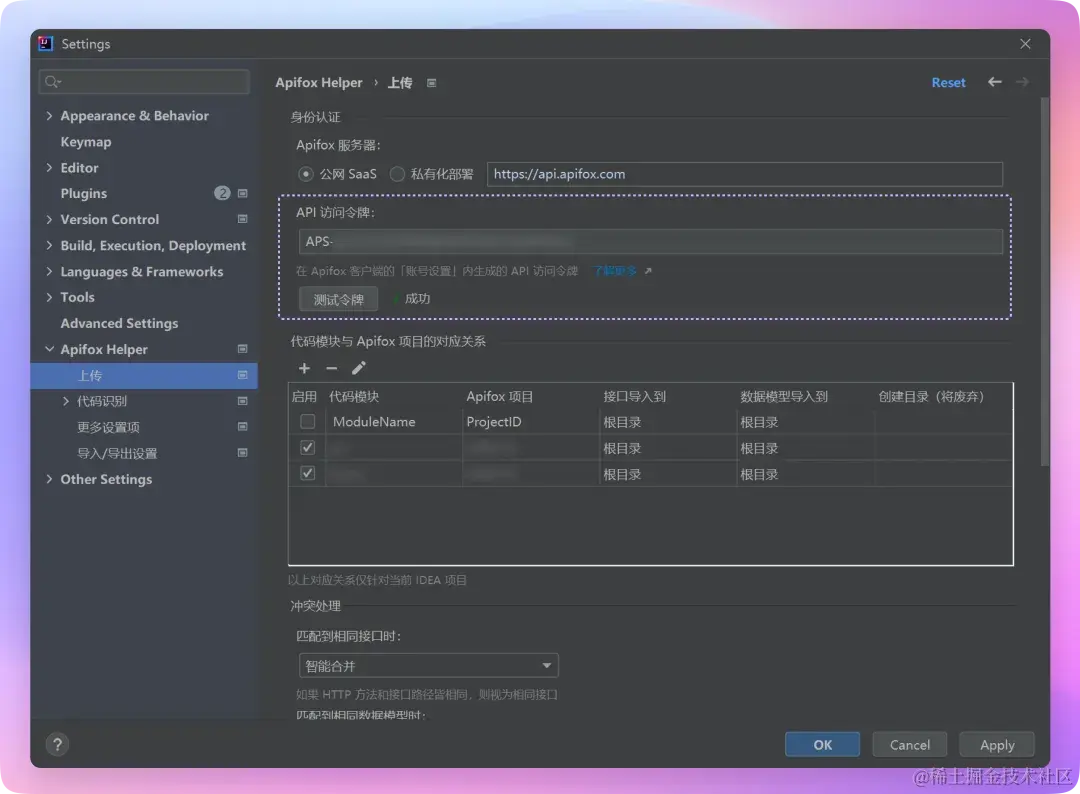Click the project icon on 导入/导出设置 row

click(242, 452)
